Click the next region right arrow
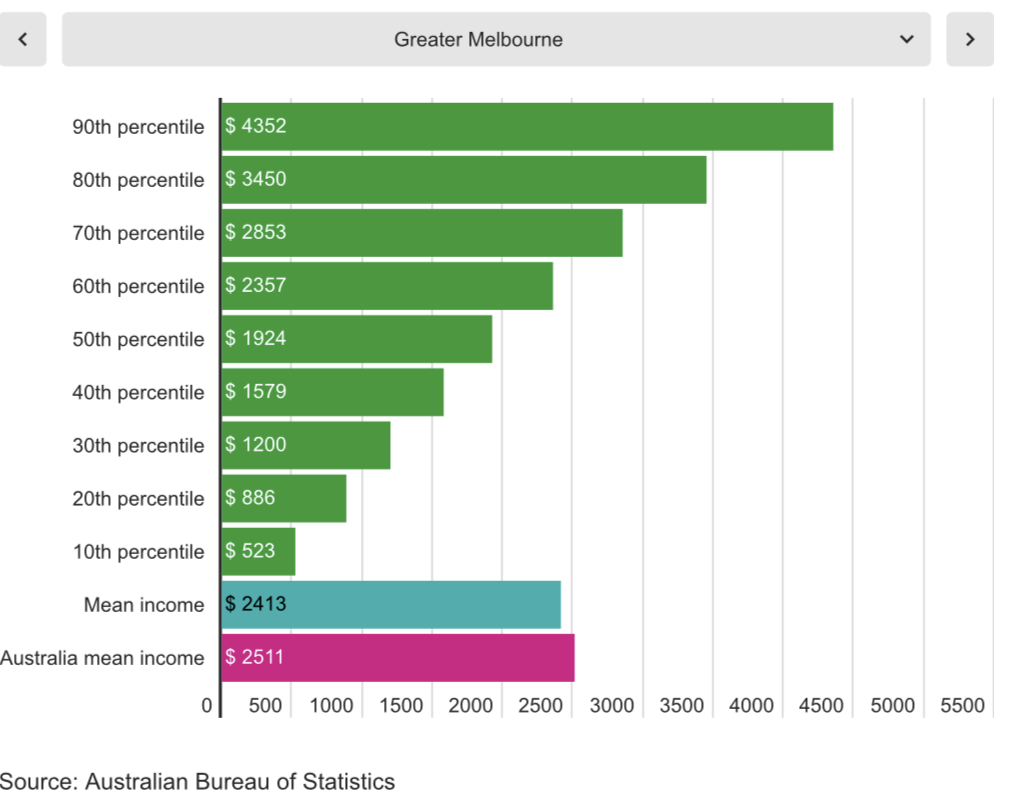 point(969,40)
